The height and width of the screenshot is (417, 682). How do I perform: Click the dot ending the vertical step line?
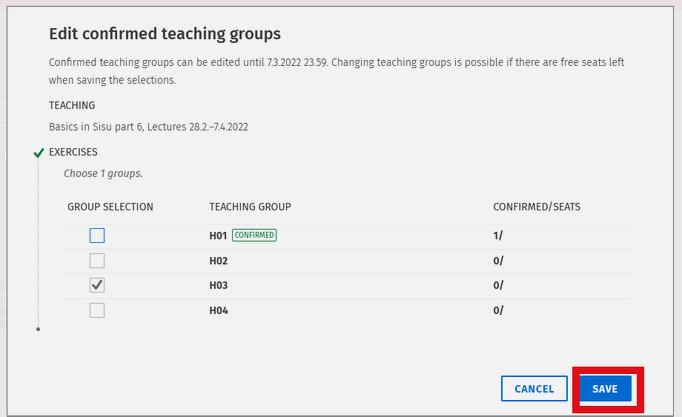[38, 328]
